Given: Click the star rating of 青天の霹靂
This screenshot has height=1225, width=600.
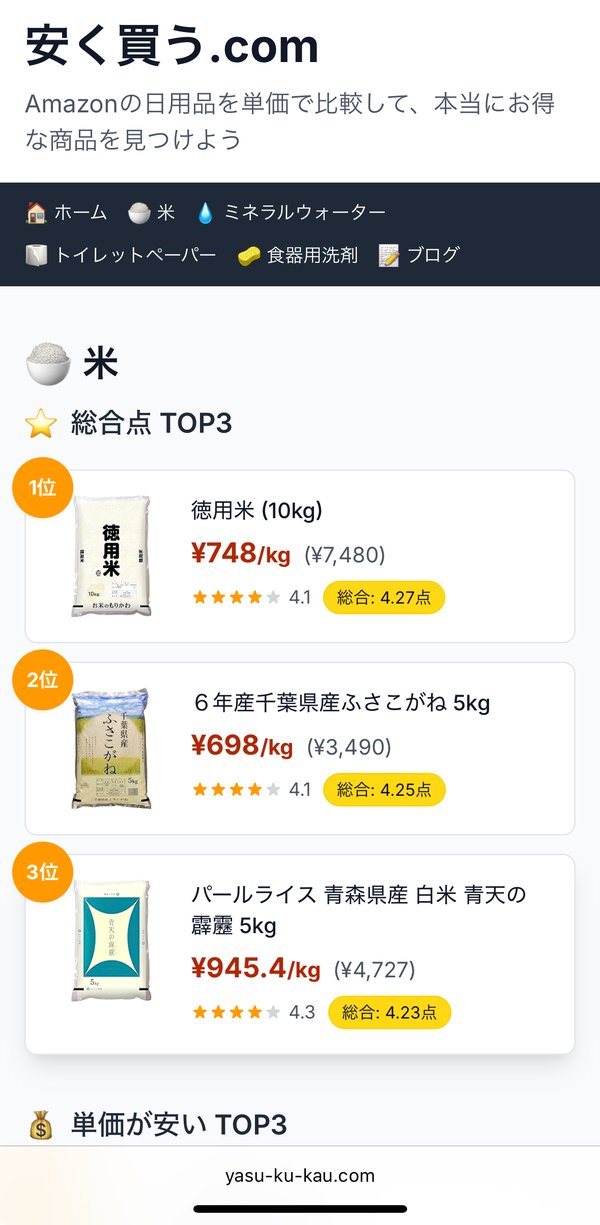Looking at the screenshot, I should 230,1012.
